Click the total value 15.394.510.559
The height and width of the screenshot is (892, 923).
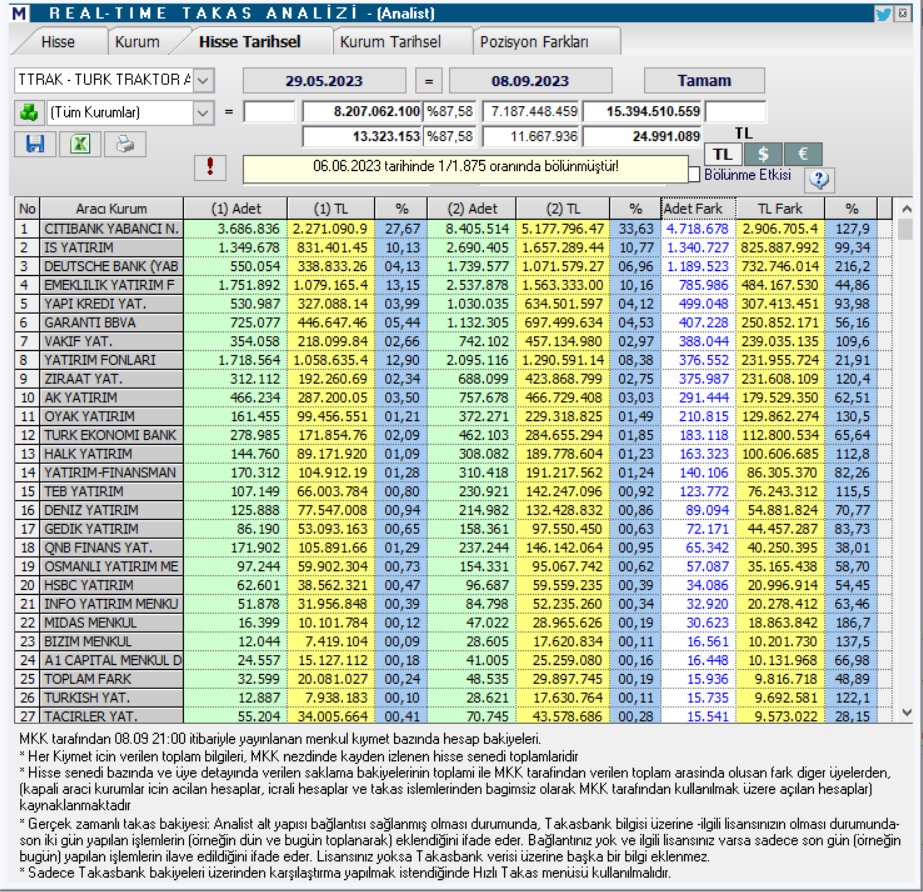click(643, 111)
